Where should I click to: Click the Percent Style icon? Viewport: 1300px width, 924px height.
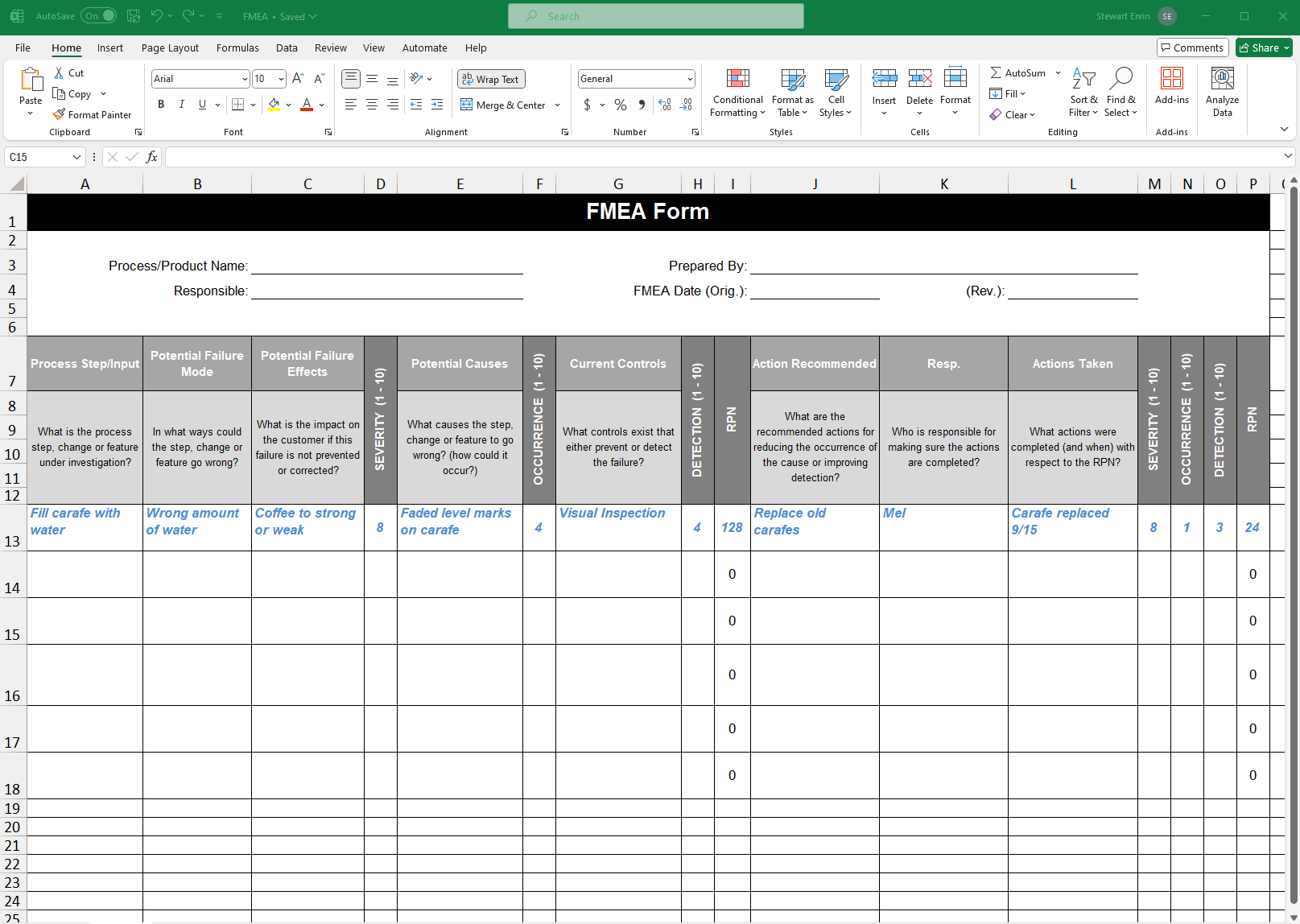[x=621, y=105]
